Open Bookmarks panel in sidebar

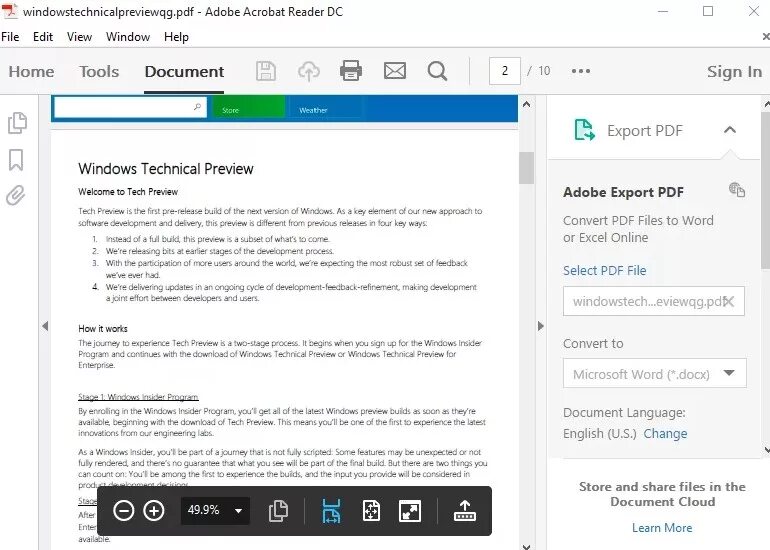[x=16, y=160]
